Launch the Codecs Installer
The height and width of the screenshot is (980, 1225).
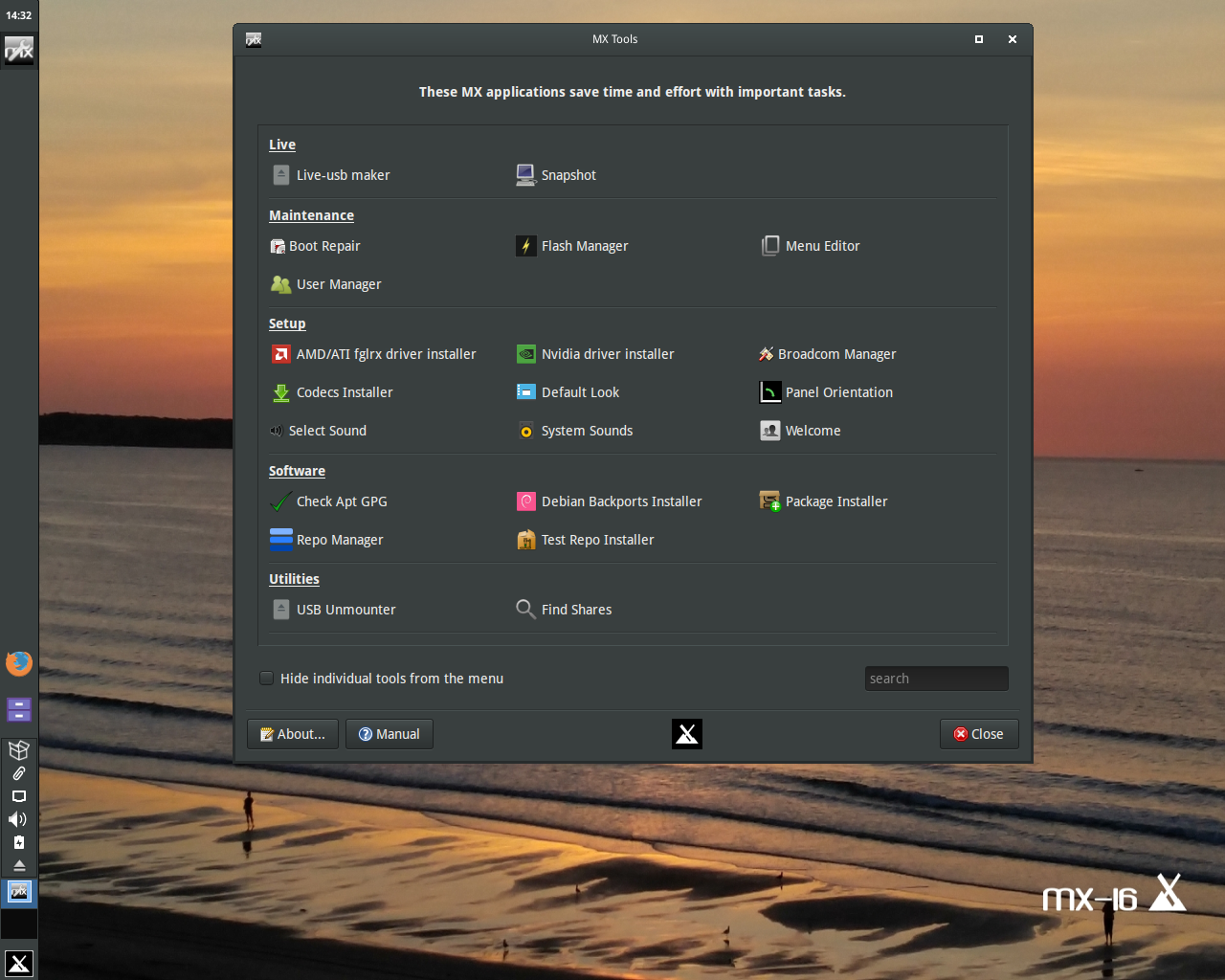click(332, 392)
